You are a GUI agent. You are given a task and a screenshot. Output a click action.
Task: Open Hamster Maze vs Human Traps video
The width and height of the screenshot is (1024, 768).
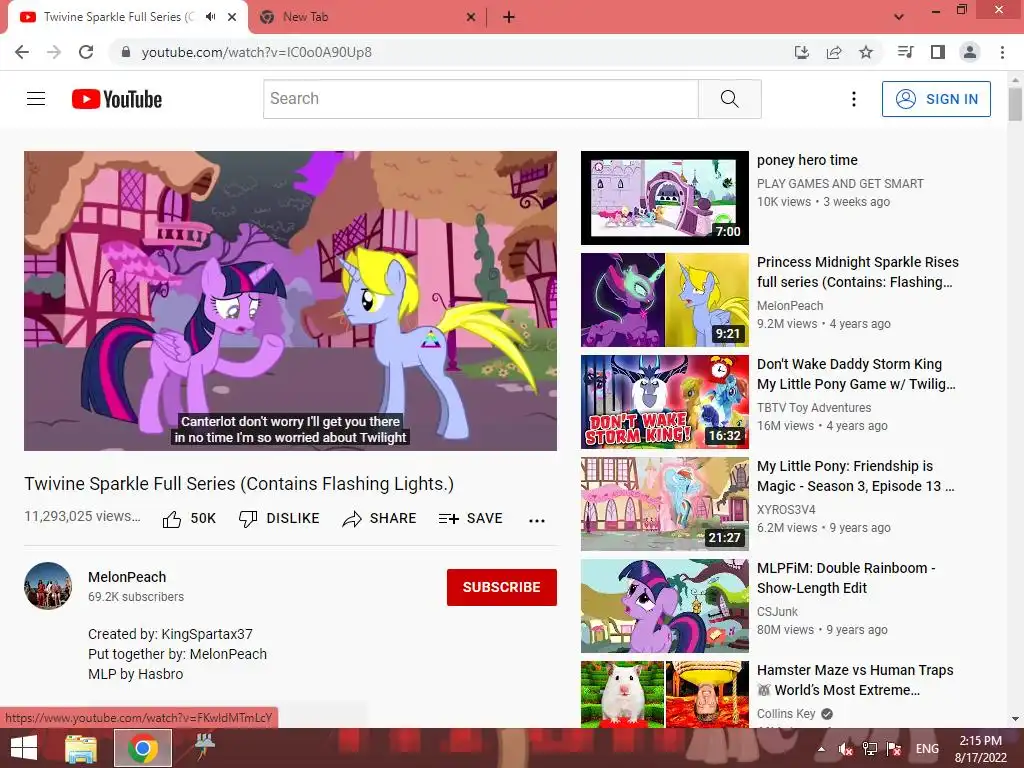point(855,680)
